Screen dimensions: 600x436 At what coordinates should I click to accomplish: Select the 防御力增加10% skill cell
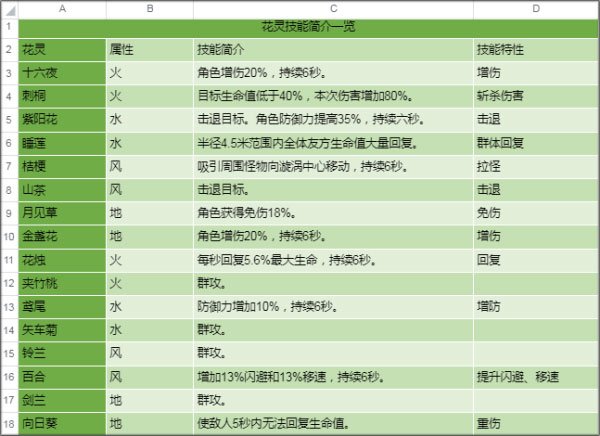333,307
